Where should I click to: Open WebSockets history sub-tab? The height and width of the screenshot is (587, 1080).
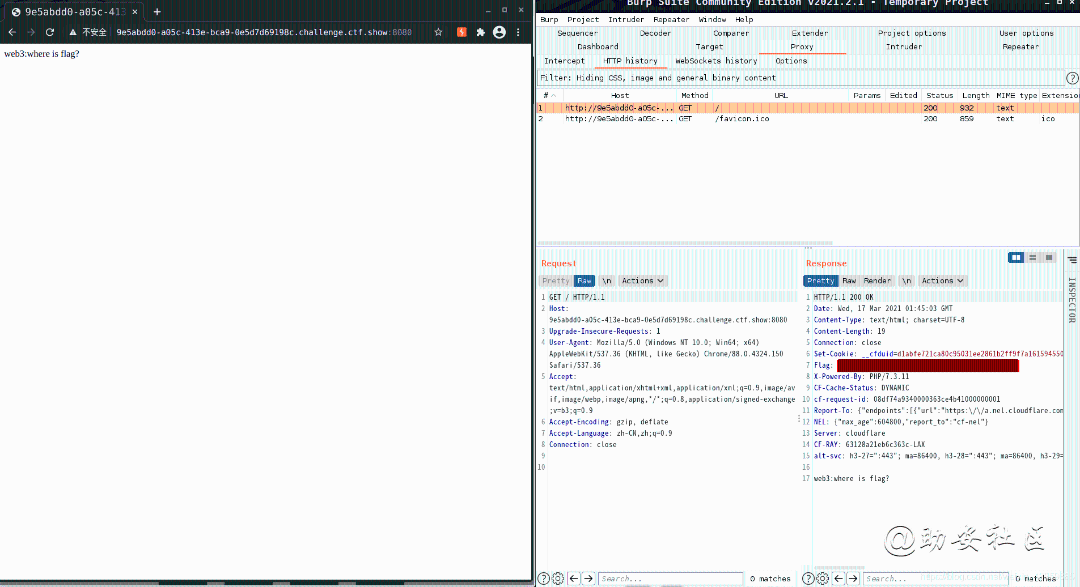(716, 61)
